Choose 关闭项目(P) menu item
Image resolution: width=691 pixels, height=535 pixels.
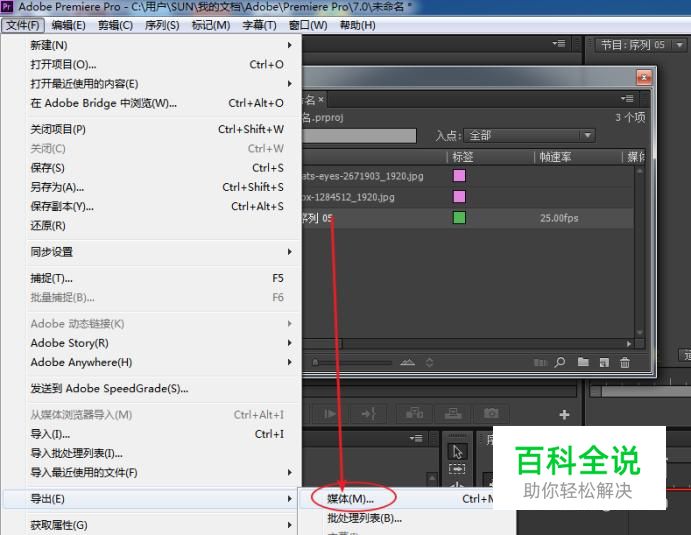pos(151,129)
